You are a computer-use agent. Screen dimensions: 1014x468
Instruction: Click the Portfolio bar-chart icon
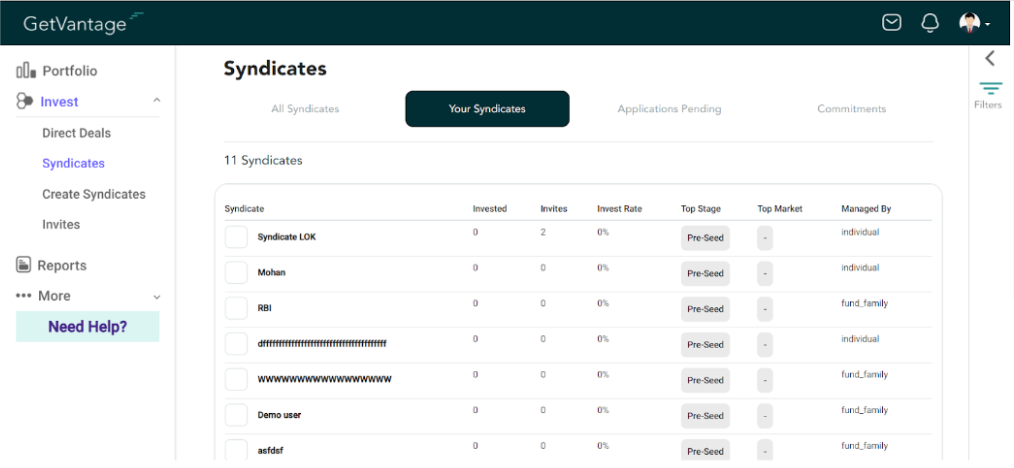27,70
